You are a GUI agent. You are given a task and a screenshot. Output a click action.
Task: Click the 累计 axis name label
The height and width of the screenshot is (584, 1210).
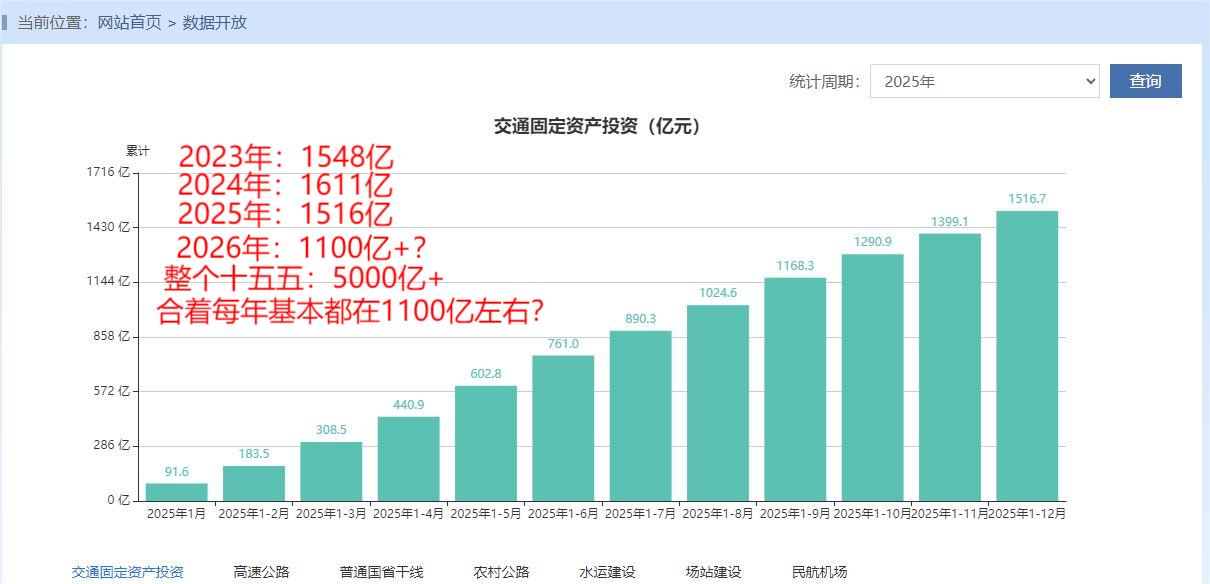pos(138,151)
